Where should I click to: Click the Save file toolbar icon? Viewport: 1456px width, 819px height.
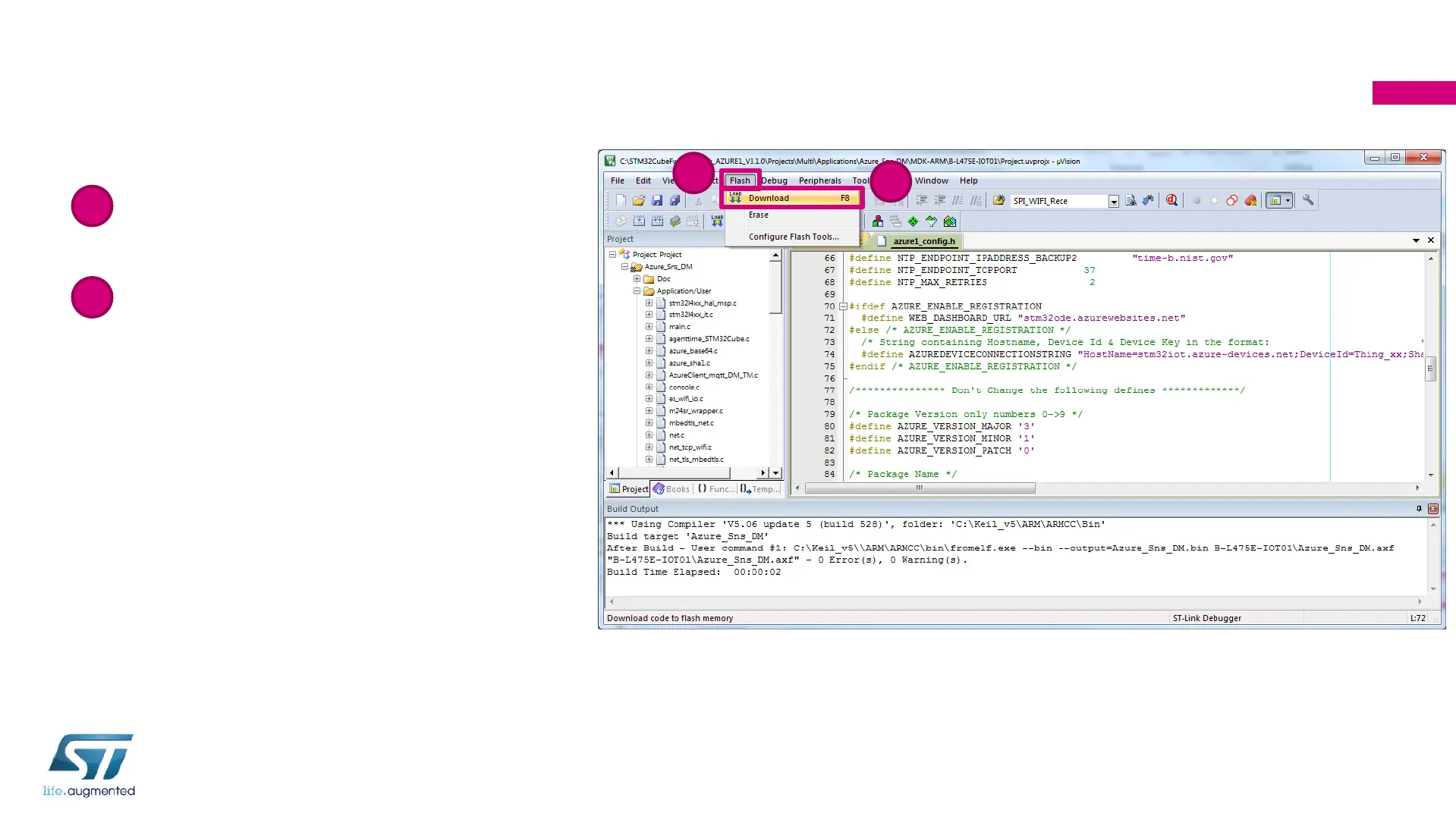pyautogui.click(x=657, y=201)
